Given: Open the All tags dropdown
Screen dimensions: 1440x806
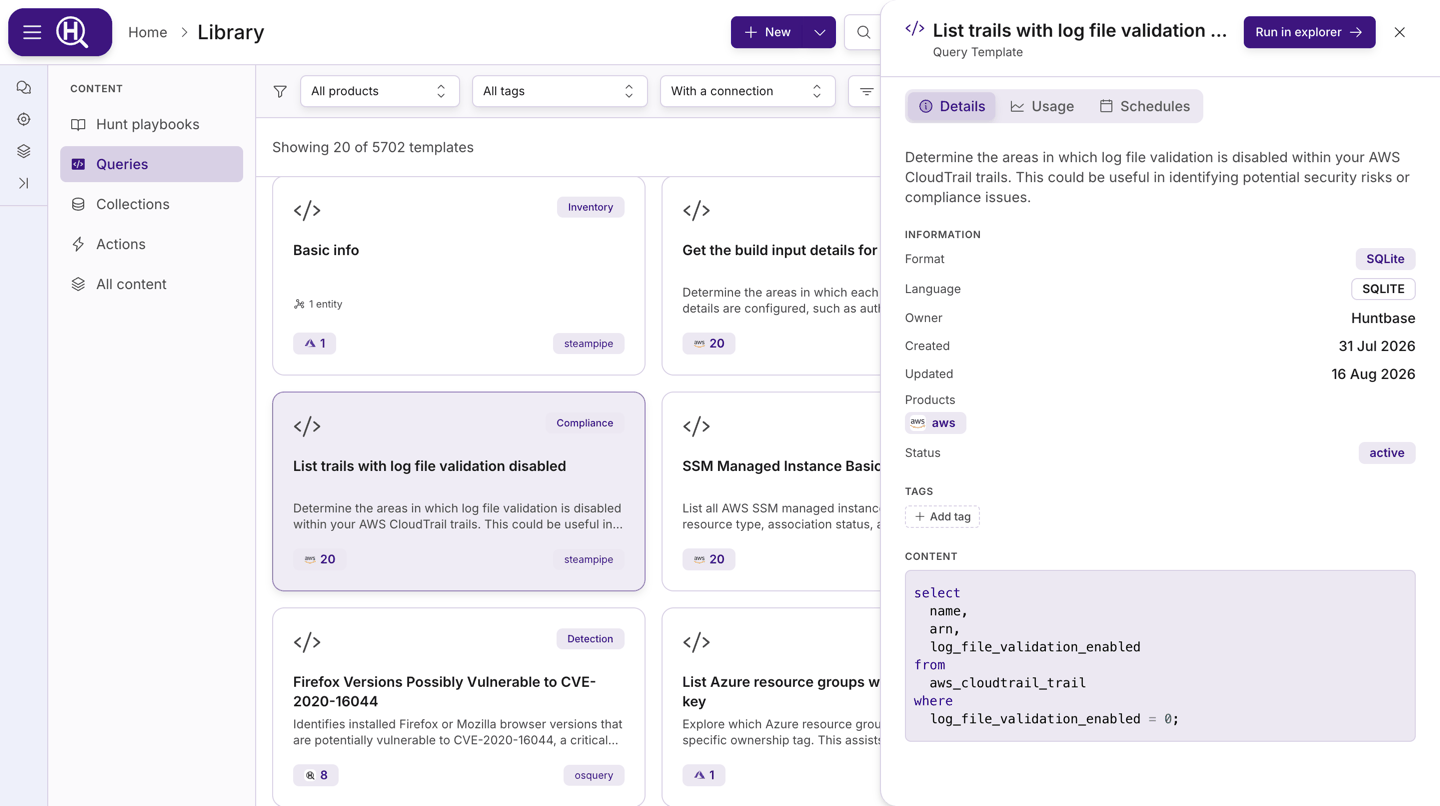Looking at the screenshot, I should point(559,91).
